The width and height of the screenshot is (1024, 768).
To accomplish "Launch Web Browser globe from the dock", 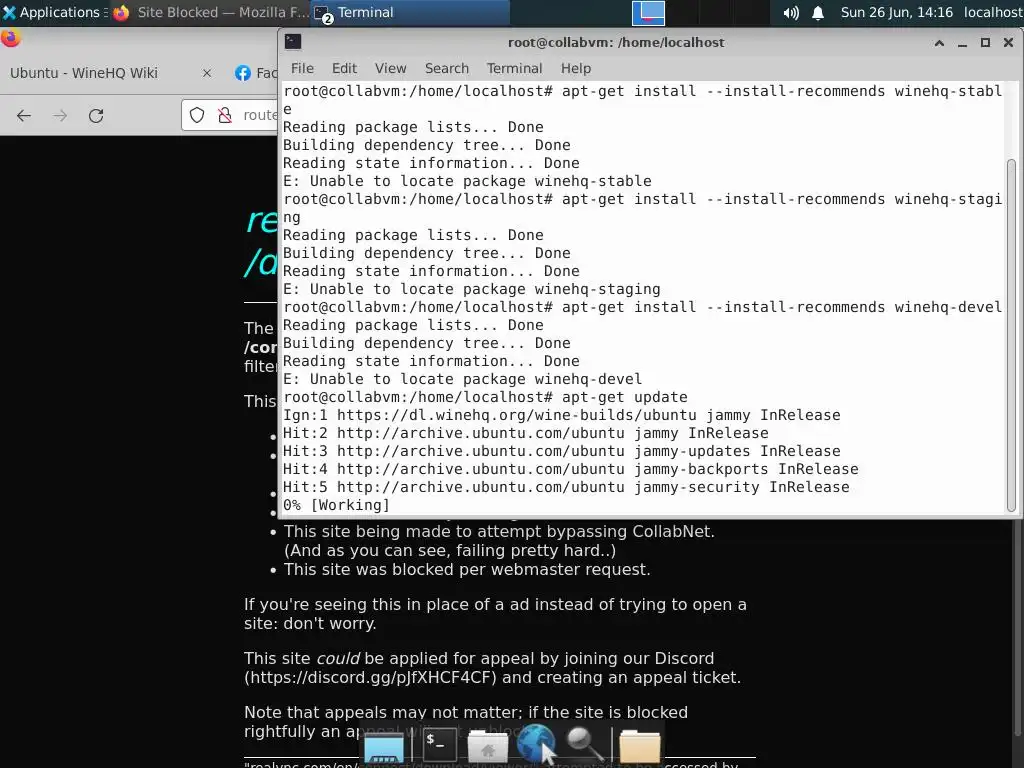I will (536, 743).
